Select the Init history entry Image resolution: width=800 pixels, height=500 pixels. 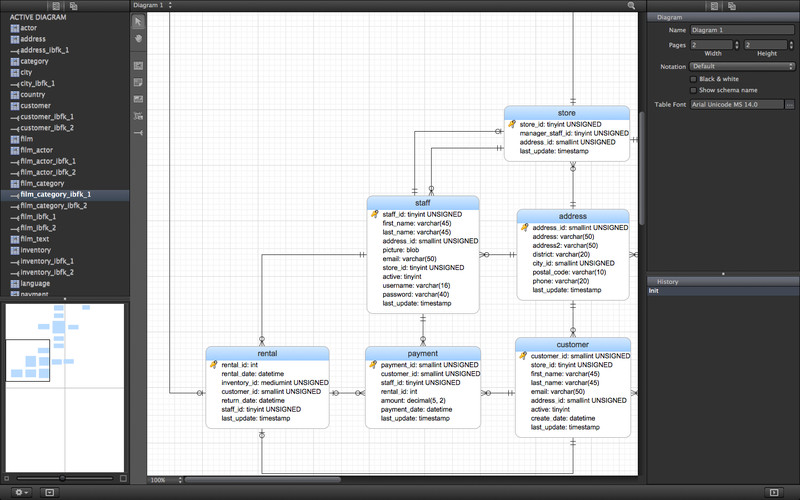click(x=653, y=291)
